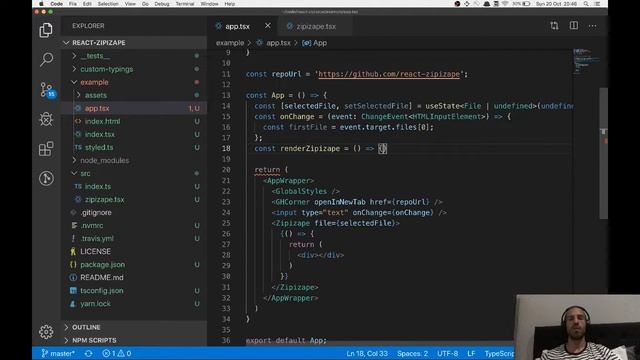This screenshot has width=640, height=360.
Task: Open editor More Actions ellipsis
Action: [592, 26]
